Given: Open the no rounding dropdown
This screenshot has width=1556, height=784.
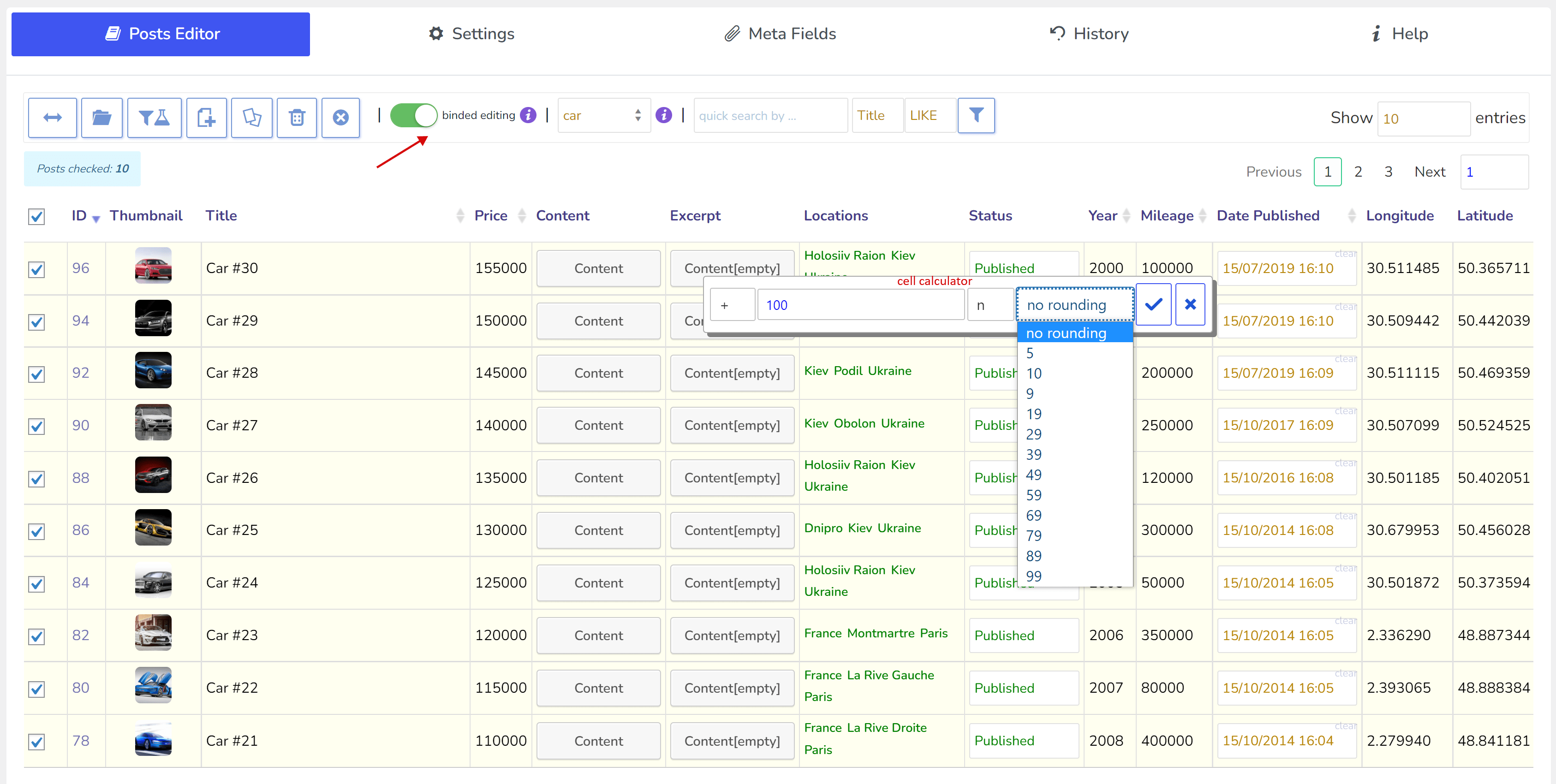Looking at the screenshot, I should [x=1074, y=304].
